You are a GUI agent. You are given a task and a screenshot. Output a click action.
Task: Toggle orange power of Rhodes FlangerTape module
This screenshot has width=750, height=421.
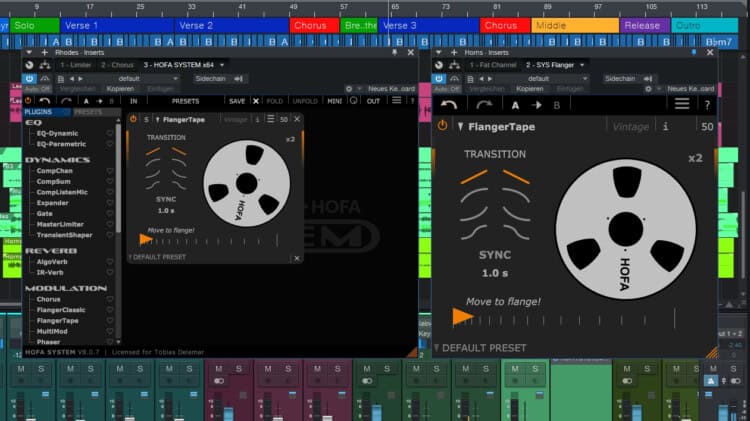[133, 119]
